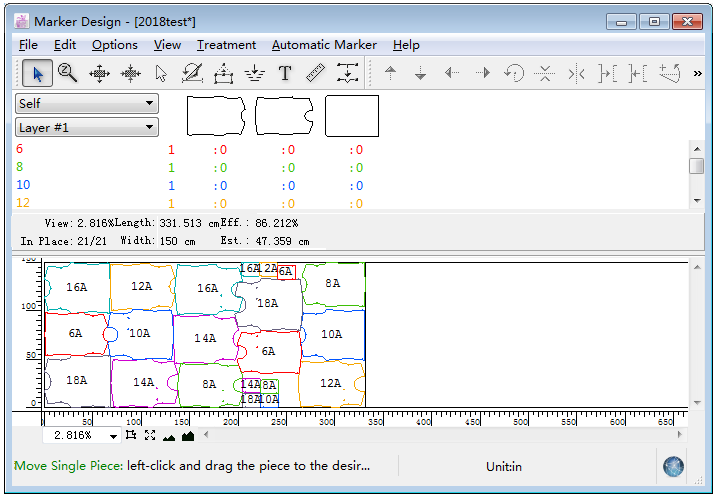Click horizontal scrollbar left arrow

207,435
